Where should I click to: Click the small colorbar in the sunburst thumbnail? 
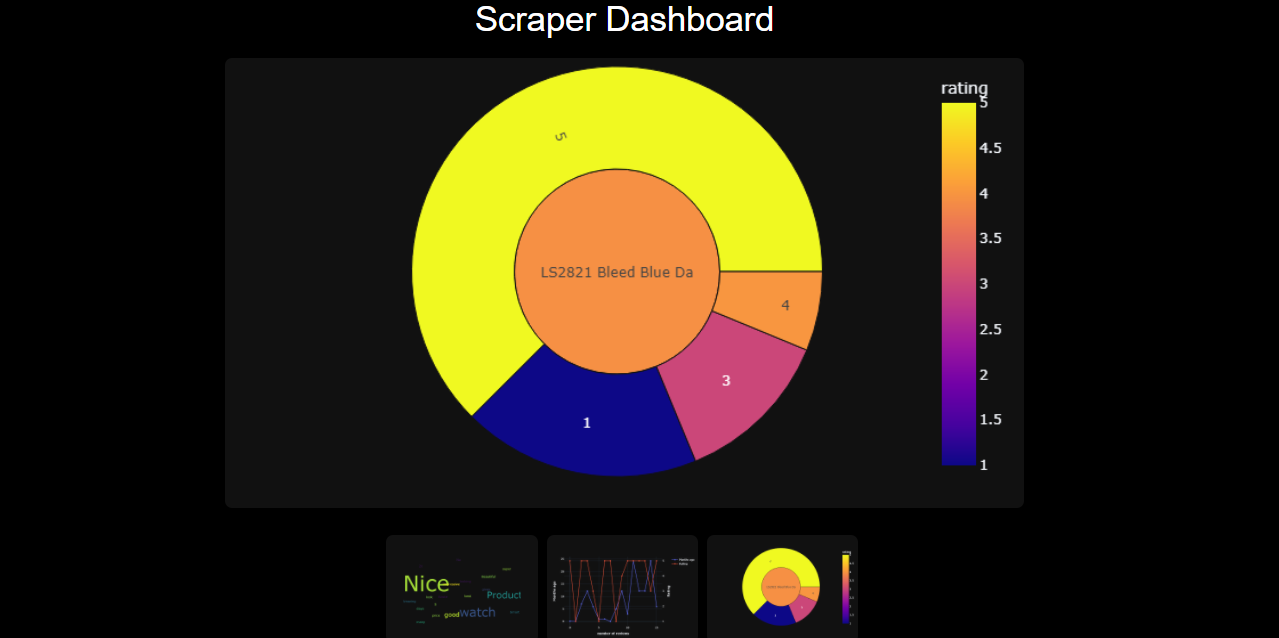[x=845, y=588]
